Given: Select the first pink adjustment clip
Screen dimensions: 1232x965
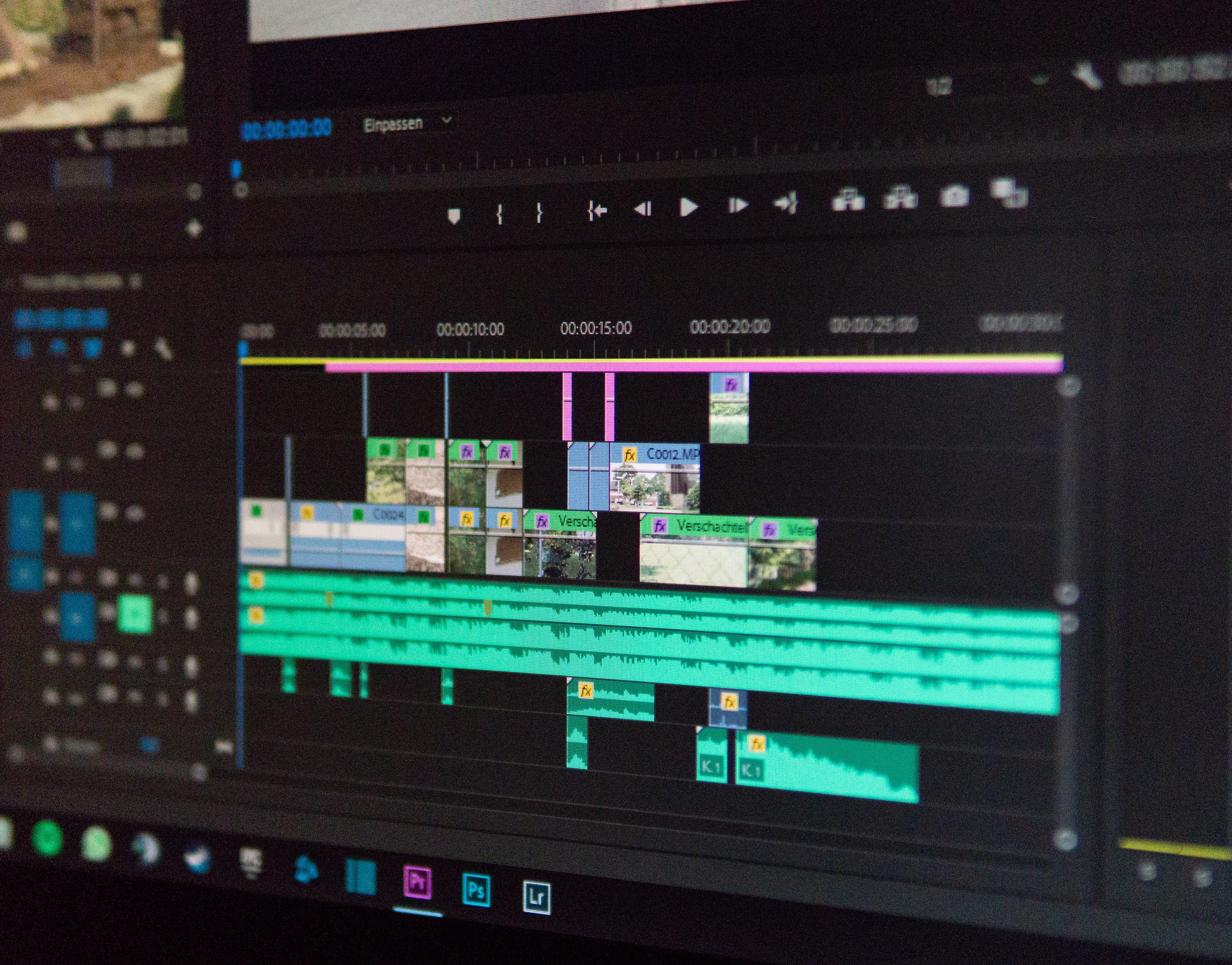Looking at the screenshot, I should (x=567, y=406).
